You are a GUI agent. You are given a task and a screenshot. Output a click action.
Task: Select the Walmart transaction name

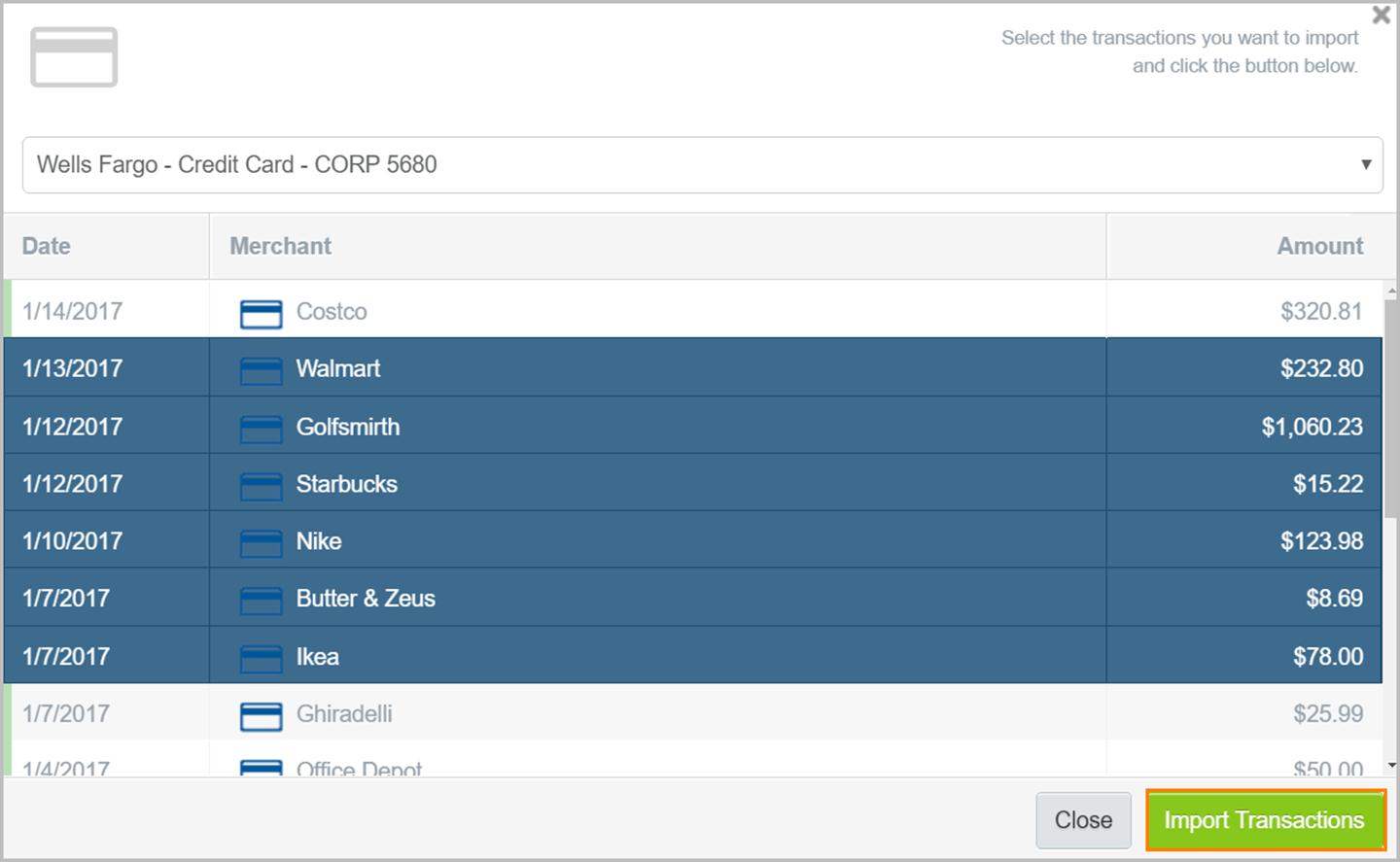point(338,368)
